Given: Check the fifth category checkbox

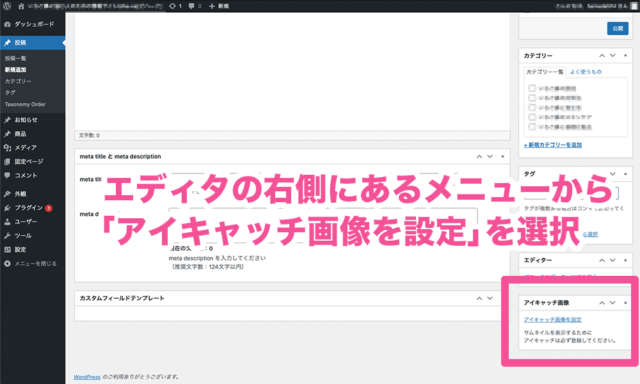Looking at the screenshot, I should click(x=532, y=127).
